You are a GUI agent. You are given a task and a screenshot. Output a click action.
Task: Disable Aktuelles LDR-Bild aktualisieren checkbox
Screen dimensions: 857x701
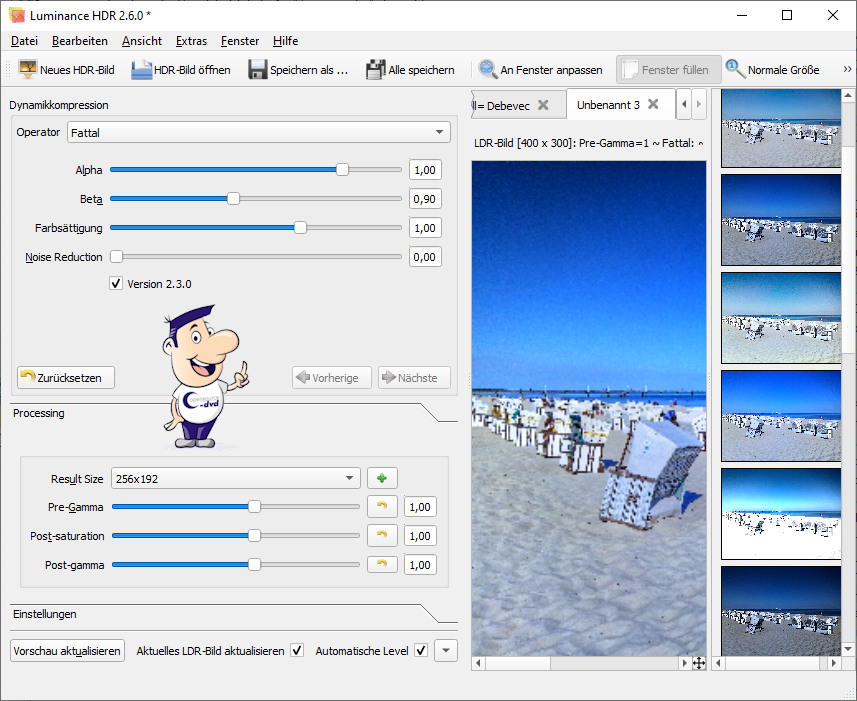[297, 651]
